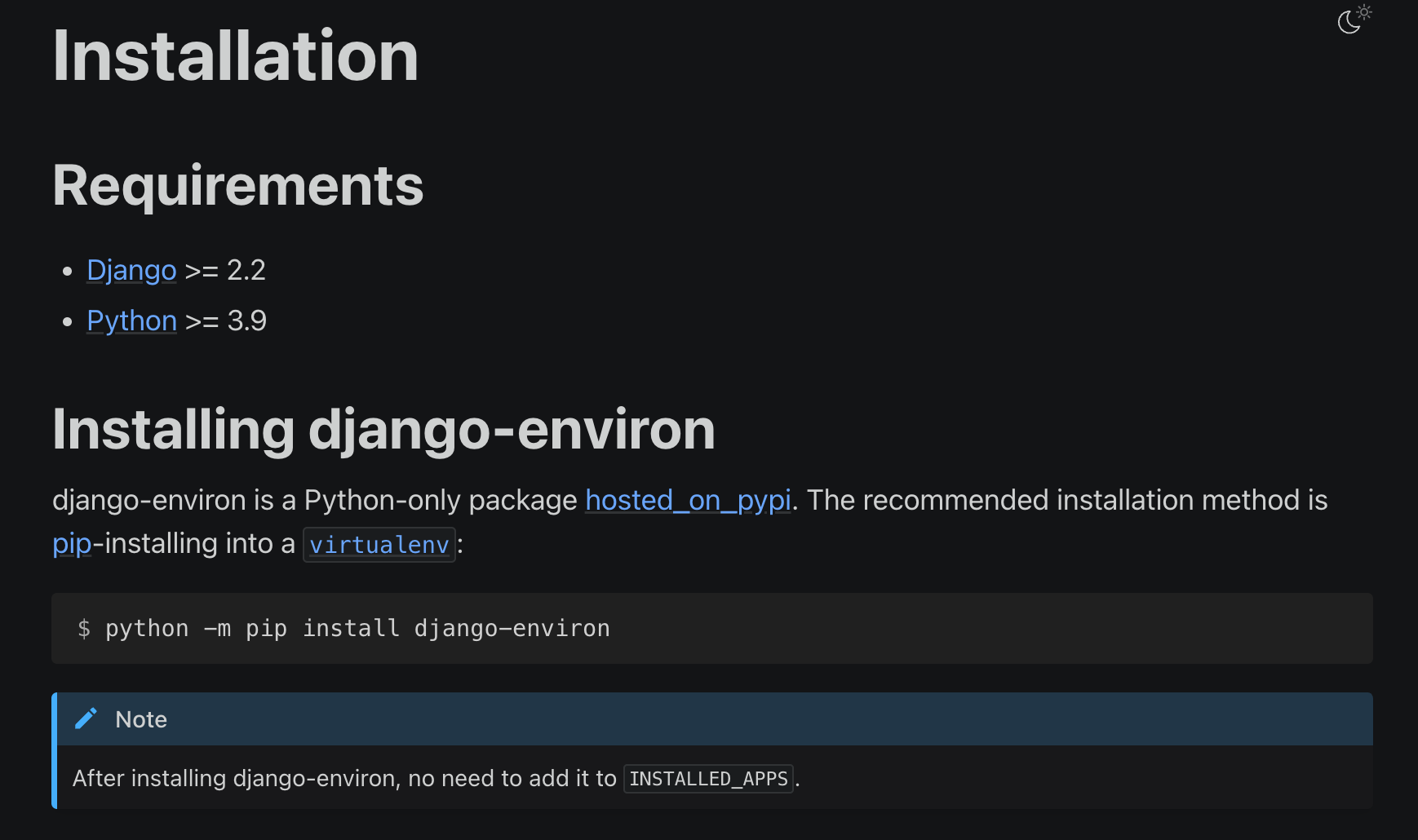Open the Python requirement link
This screenshot has height=840, width=1418.
coord(131,321)
